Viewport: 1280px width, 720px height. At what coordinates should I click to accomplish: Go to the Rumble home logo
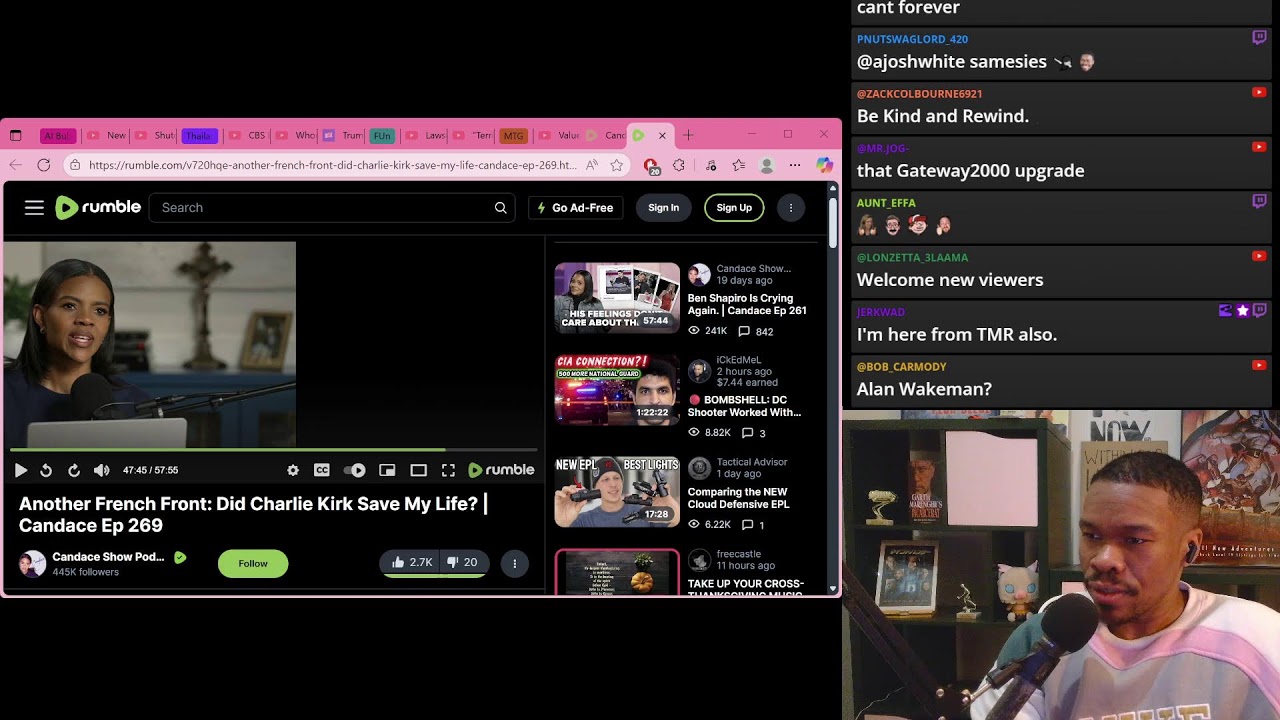[98, 207]
